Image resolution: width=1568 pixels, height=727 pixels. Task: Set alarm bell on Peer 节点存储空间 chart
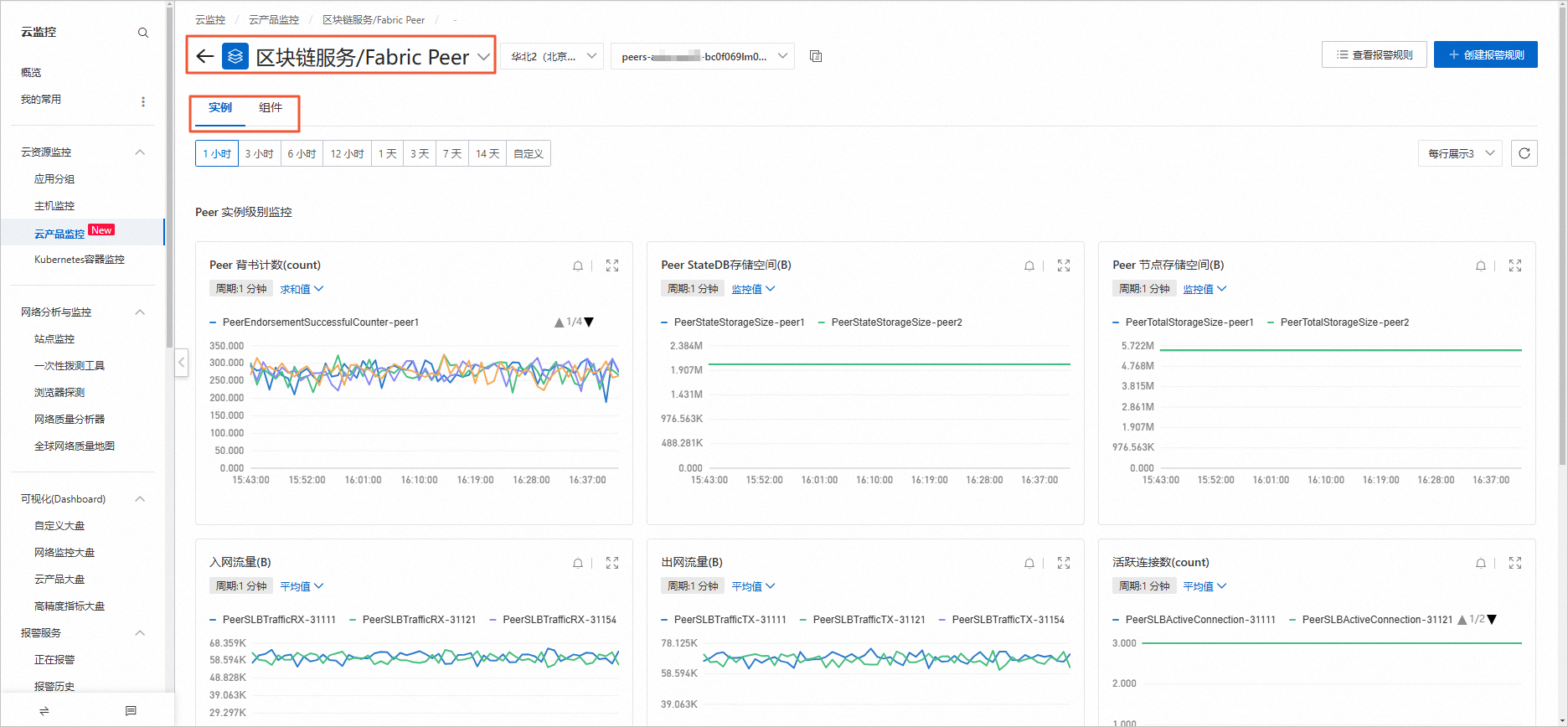coord(1481,266)
